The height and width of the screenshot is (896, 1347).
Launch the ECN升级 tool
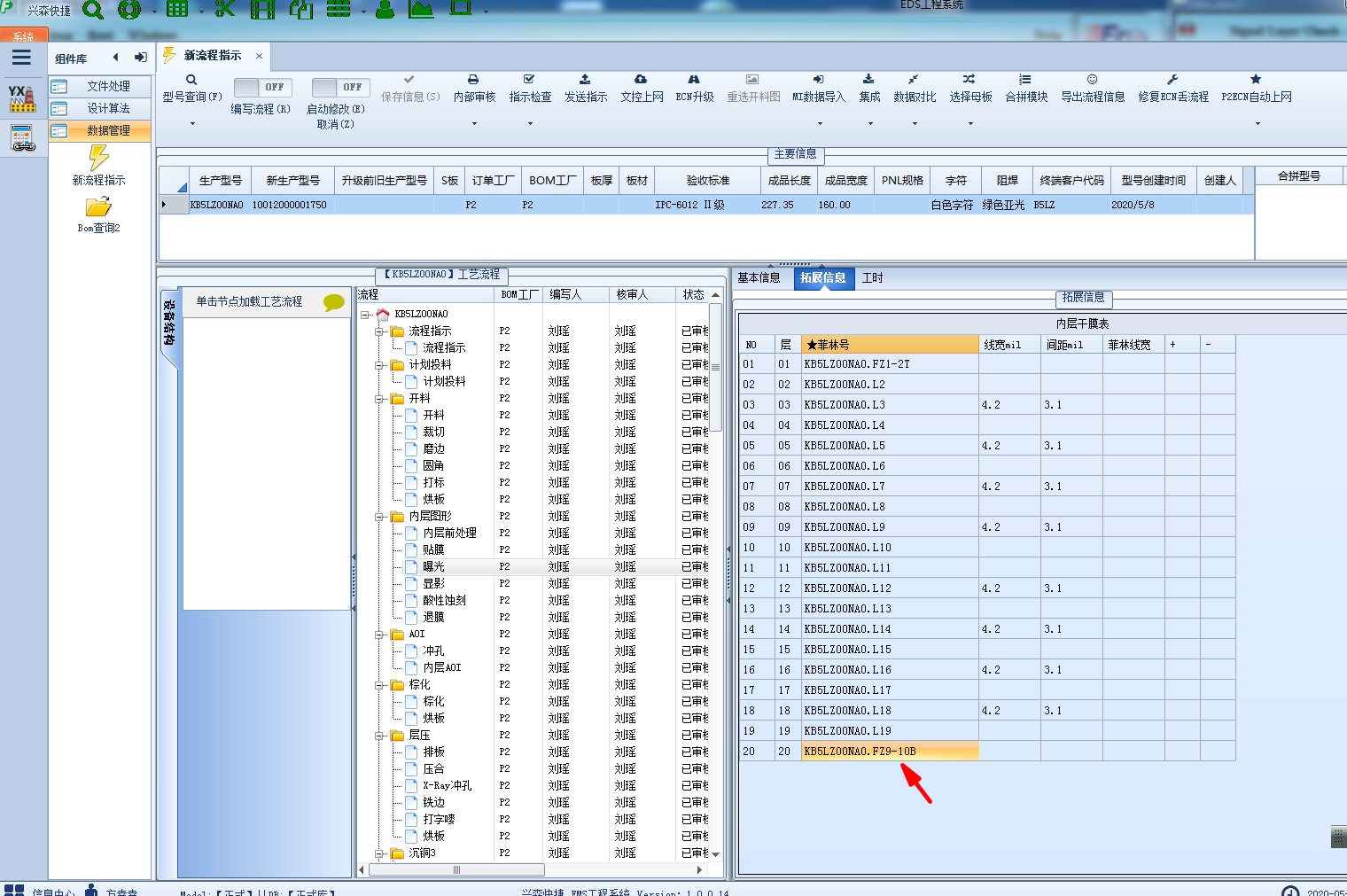pos(694,81)
